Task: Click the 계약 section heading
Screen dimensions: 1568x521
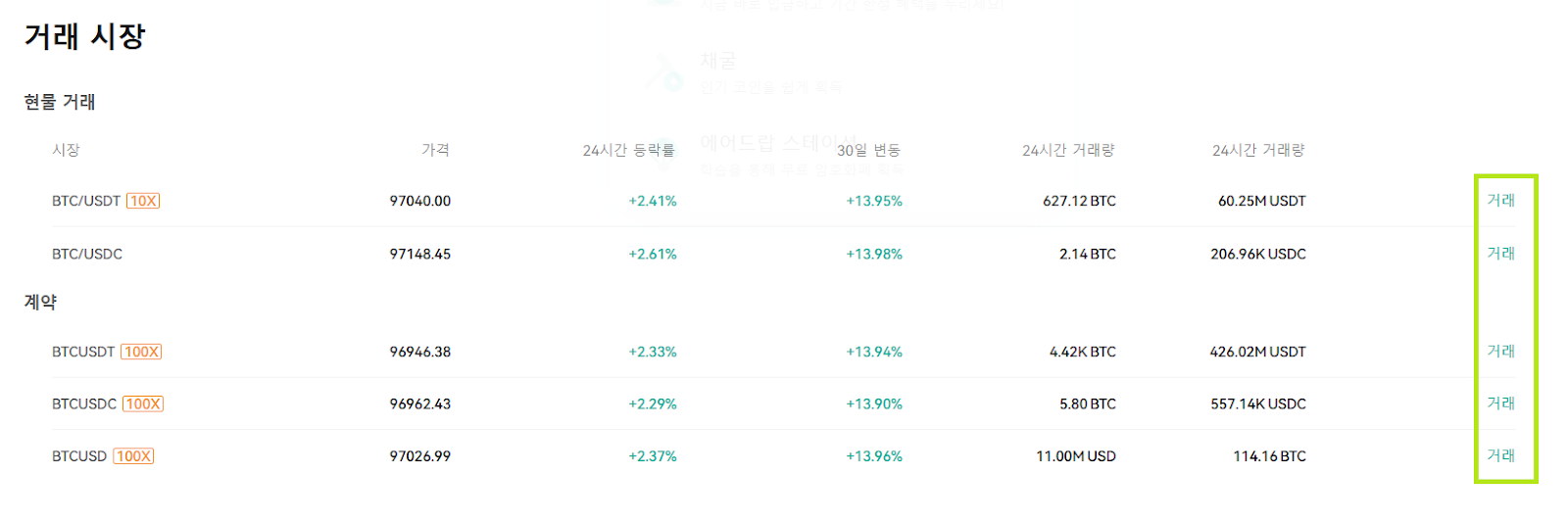Action: [40, 302]
